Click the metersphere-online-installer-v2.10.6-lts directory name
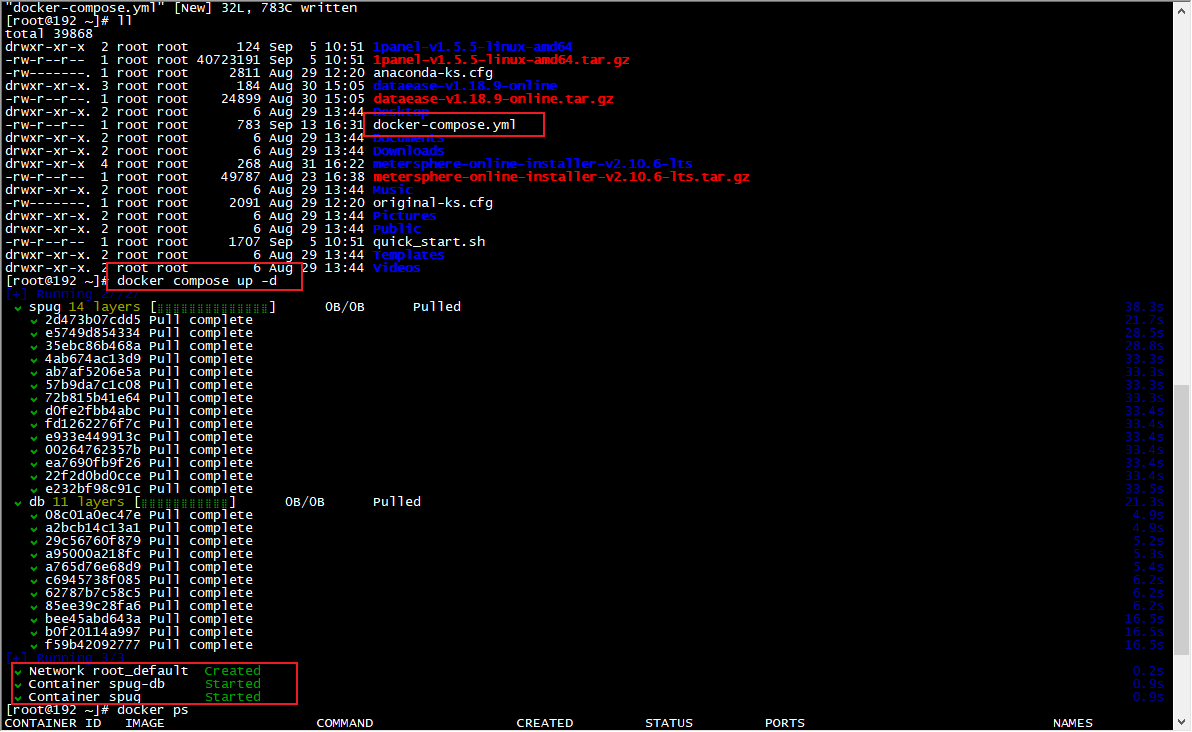The width and height of the screenshot is (1192, 732). click(532, 164)
